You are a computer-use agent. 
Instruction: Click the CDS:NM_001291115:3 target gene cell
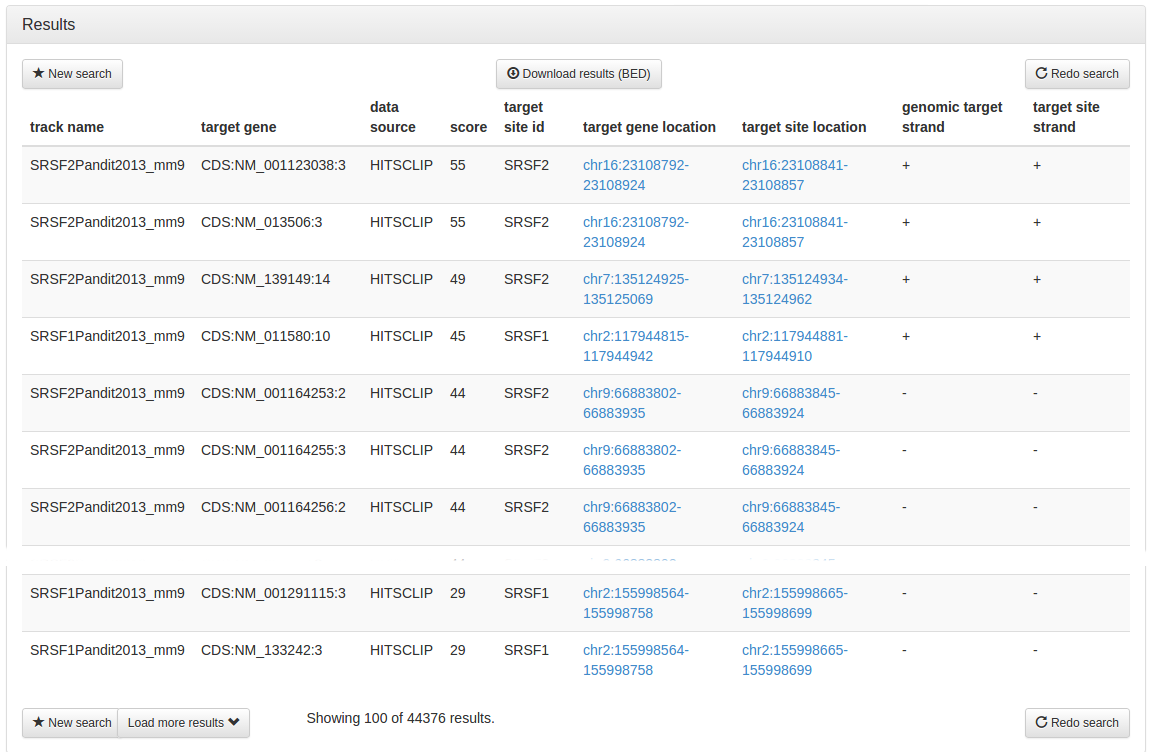pos(273,593)
